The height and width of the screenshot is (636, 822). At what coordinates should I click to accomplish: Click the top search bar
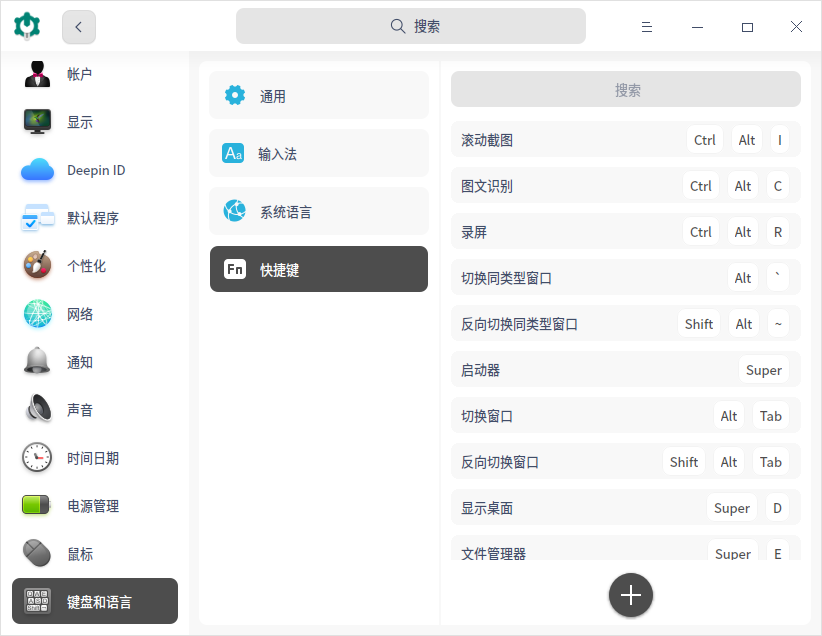(x=410, y=25)
